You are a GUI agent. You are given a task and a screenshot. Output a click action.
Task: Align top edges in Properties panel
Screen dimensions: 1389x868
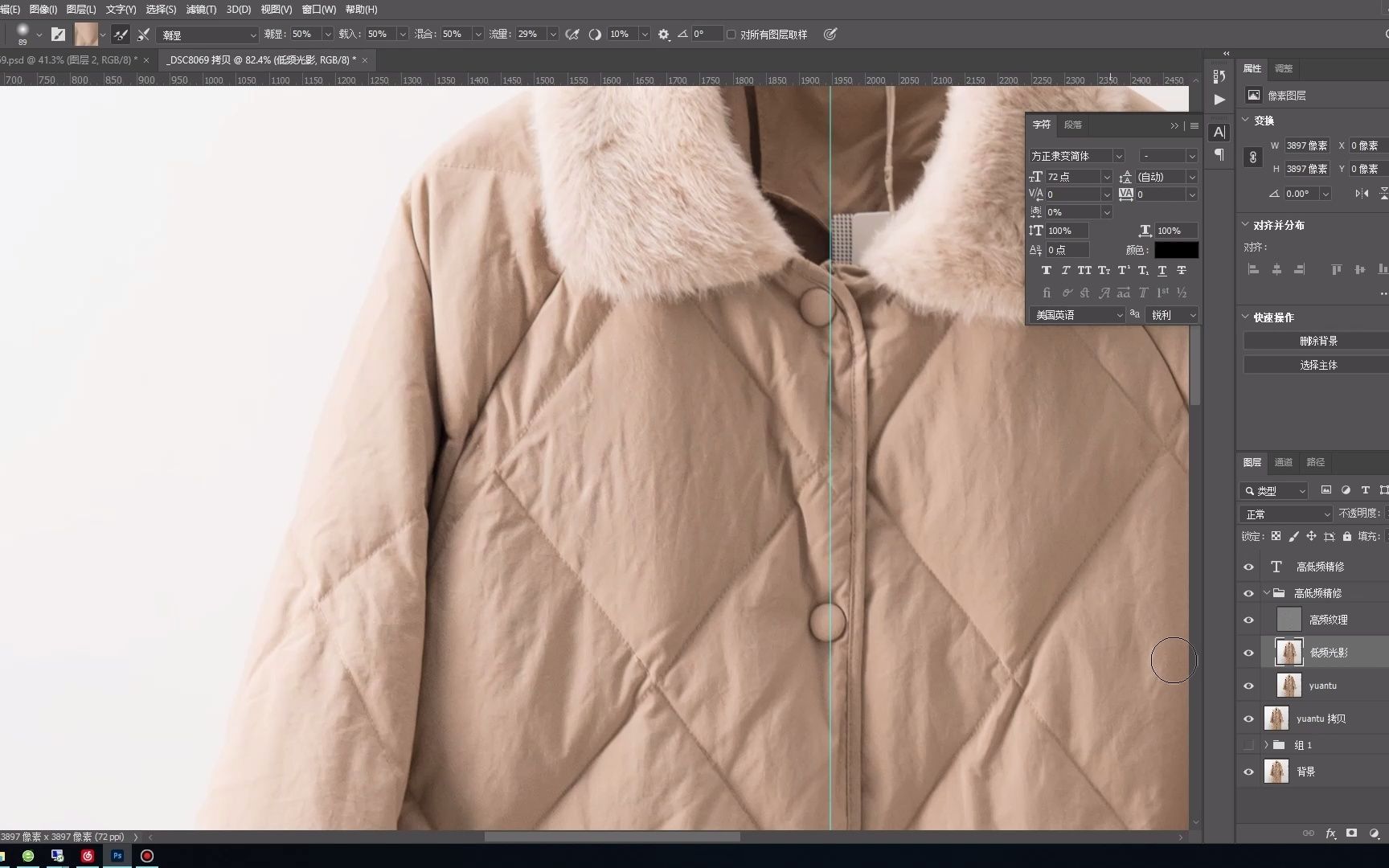pos(1336,270)
